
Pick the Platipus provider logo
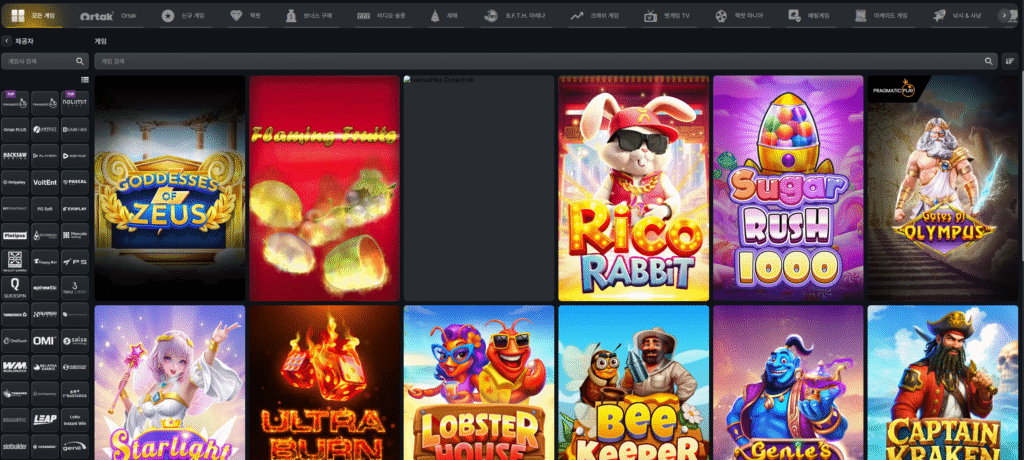tap(16, 234)
